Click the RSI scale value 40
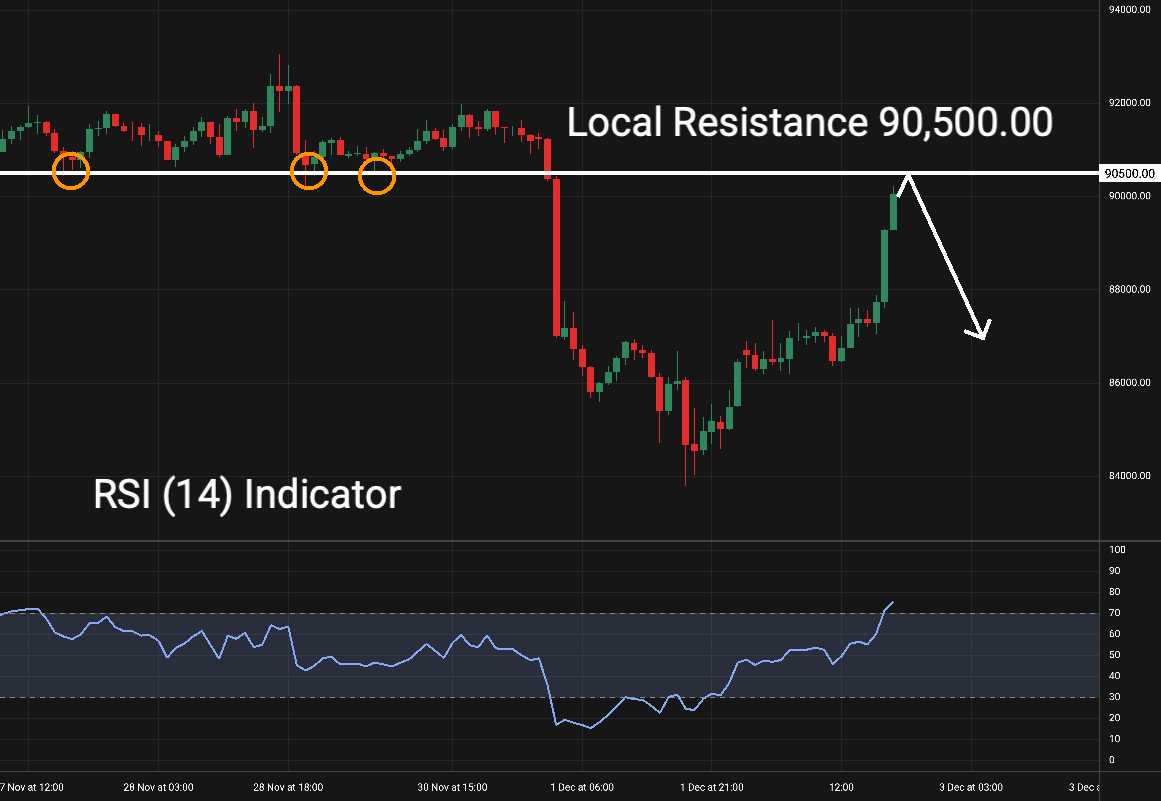The height and width of the screenshot is (801, 1161). click(x=1115, y=676)
